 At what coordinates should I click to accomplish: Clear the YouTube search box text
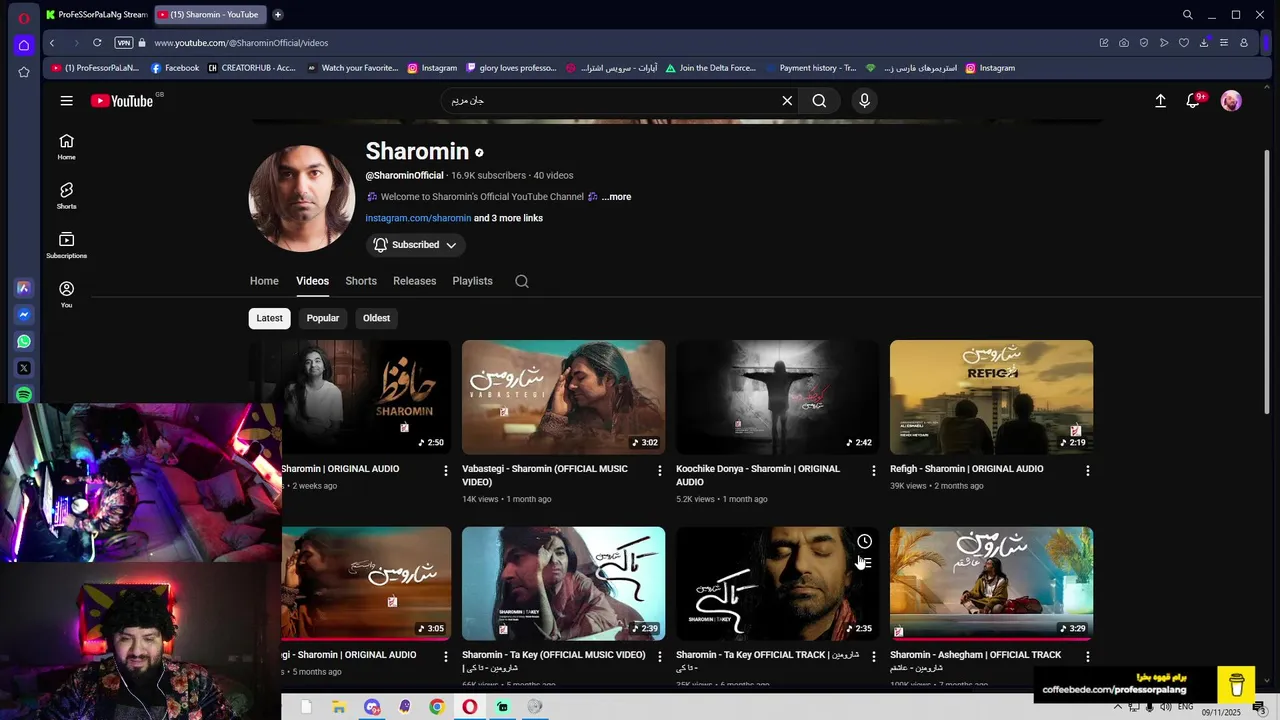click(787, 101)
